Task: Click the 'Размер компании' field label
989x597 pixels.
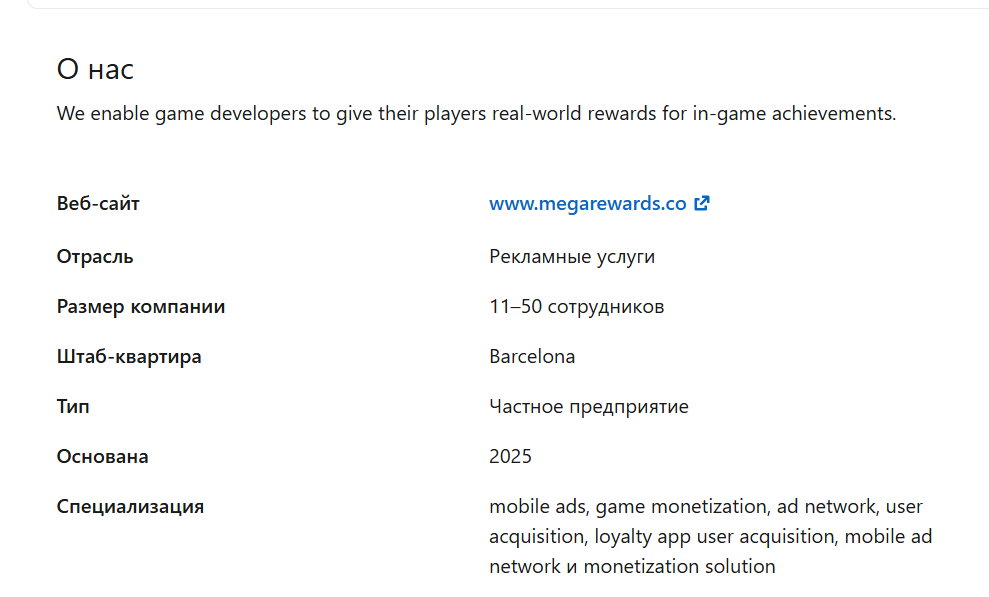Action: (x=141, y=306)
